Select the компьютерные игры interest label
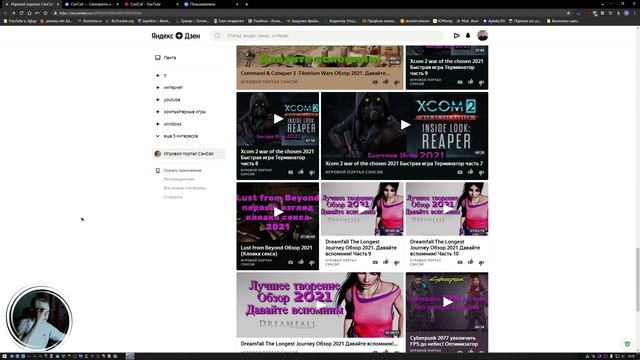The width and height of the screenshot is (640, 360). pos(184,111)
